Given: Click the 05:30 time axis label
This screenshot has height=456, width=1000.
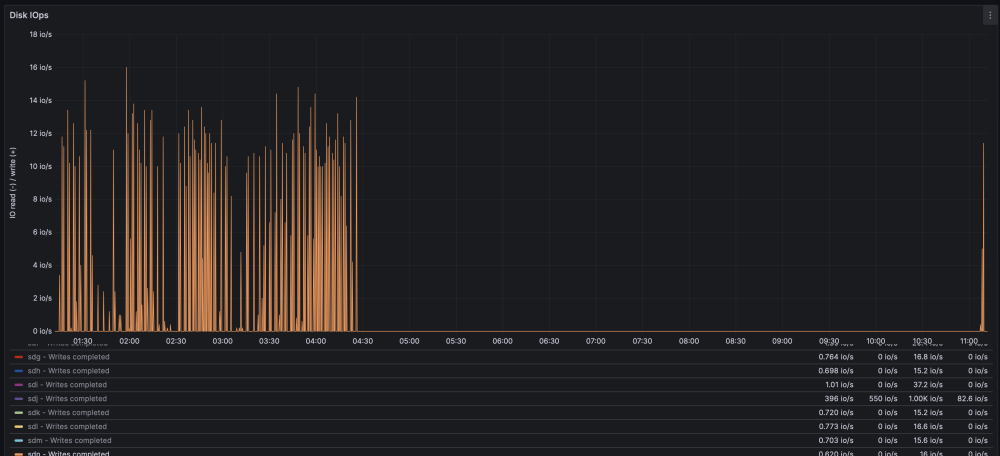Looking at the screenshot, I should click(x=456, y=341).
